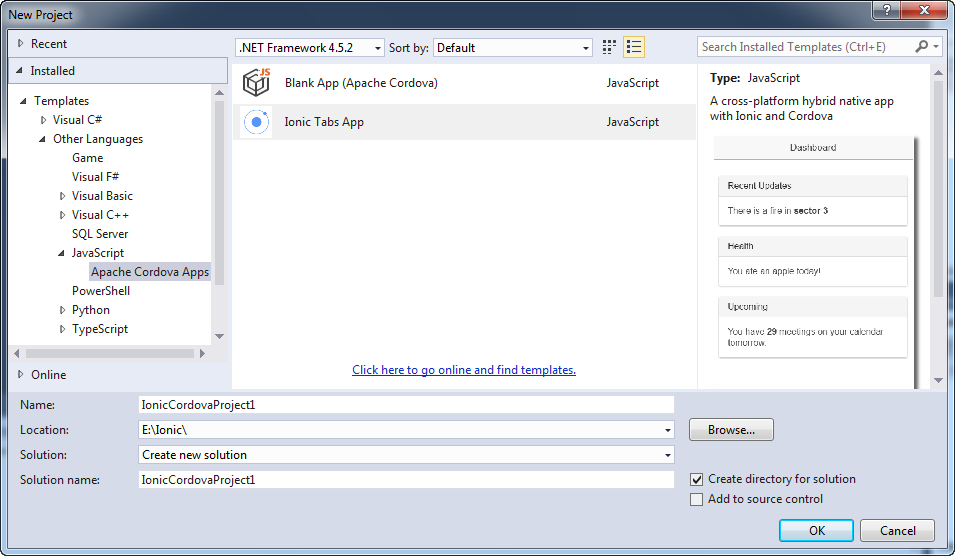
Task: Select the Visual C# category label
Action: 77,120
